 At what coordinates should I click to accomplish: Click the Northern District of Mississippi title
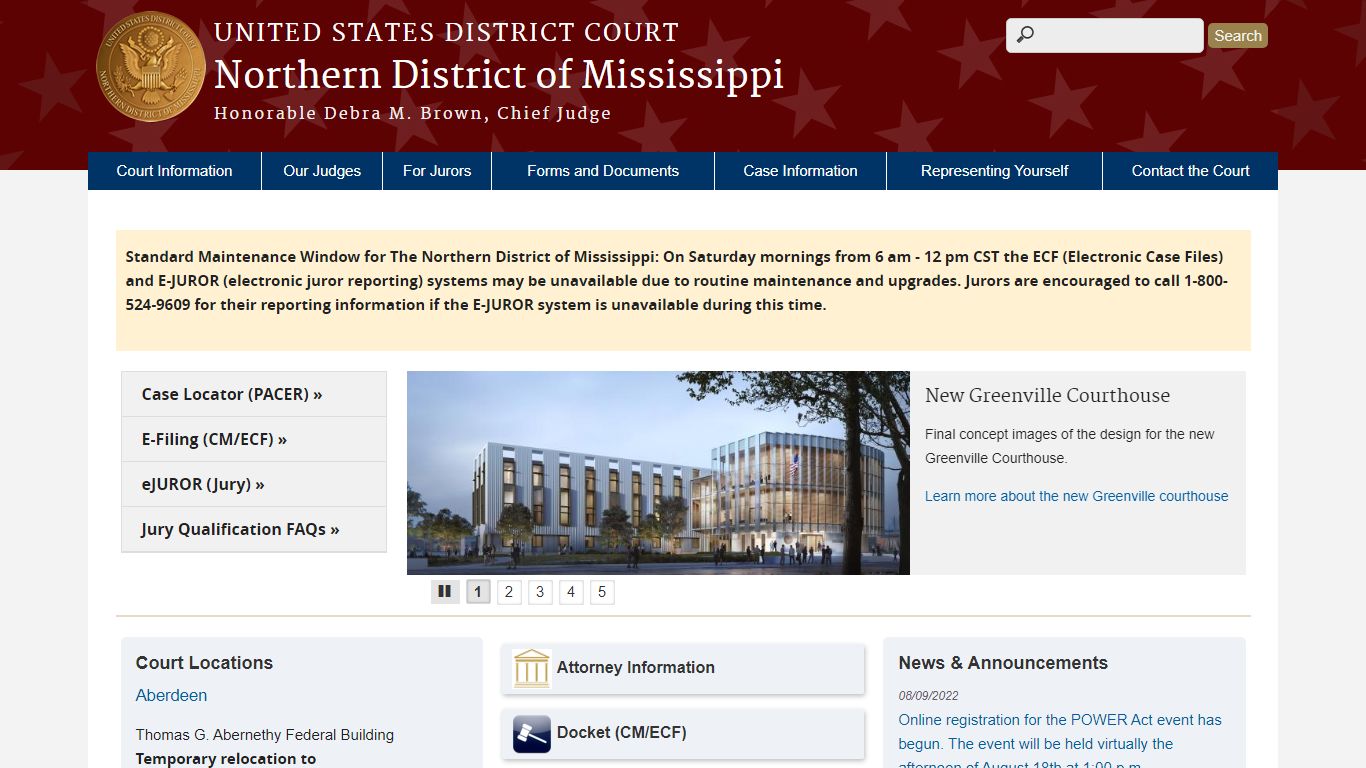(498, 75)
